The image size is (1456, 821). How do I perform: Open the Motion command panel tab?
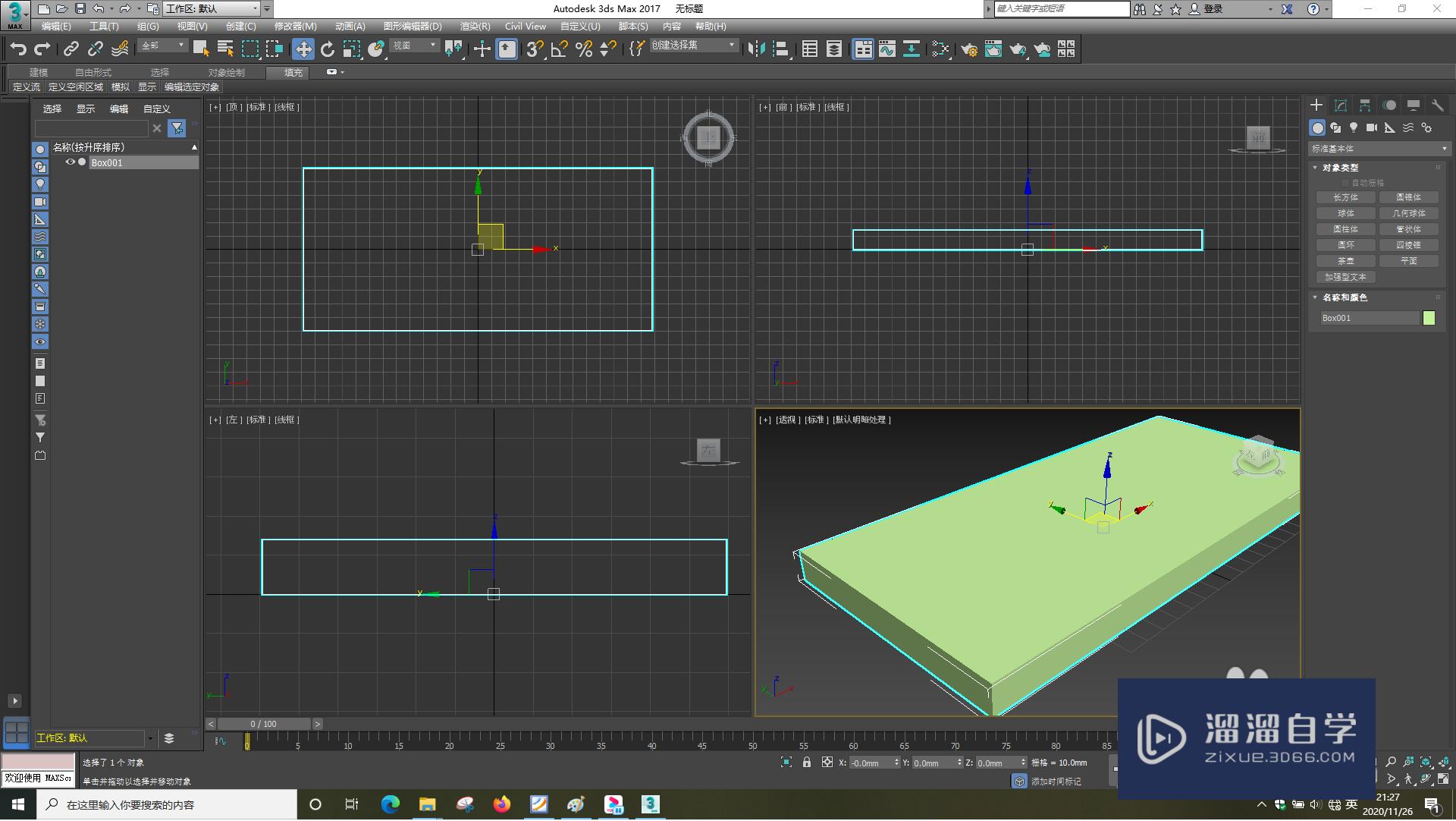tap(1389, 105)
